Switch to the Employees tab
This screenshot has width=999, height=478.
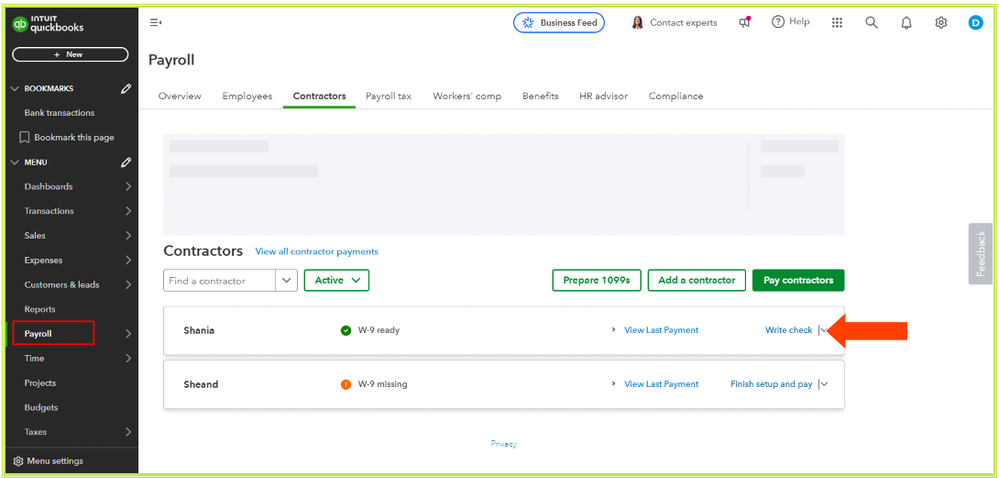(247, 96)
